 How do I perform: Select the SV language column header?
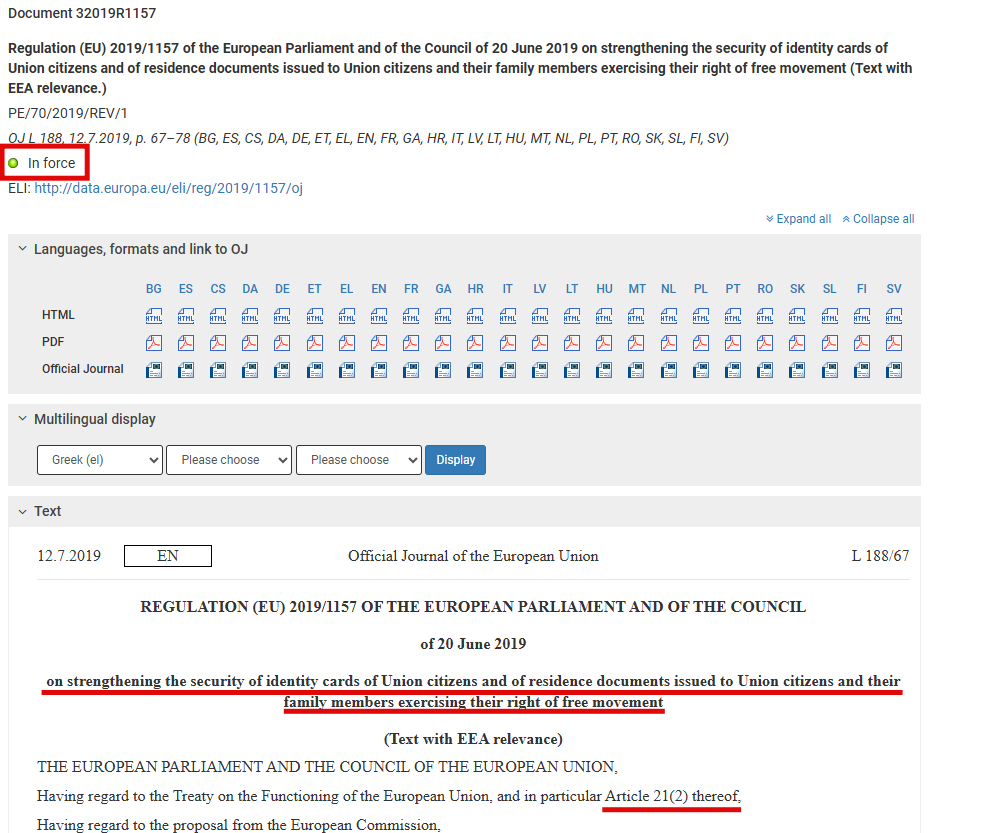(894, 289)
